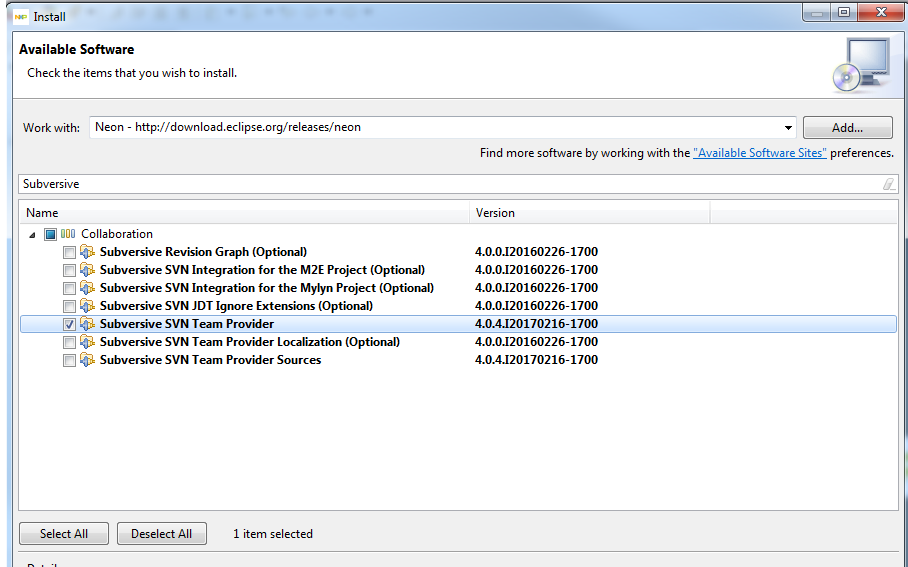Maximize the Install dialog window
The width and height of the screenshot is (908, 567).
[x=844, y=12]
